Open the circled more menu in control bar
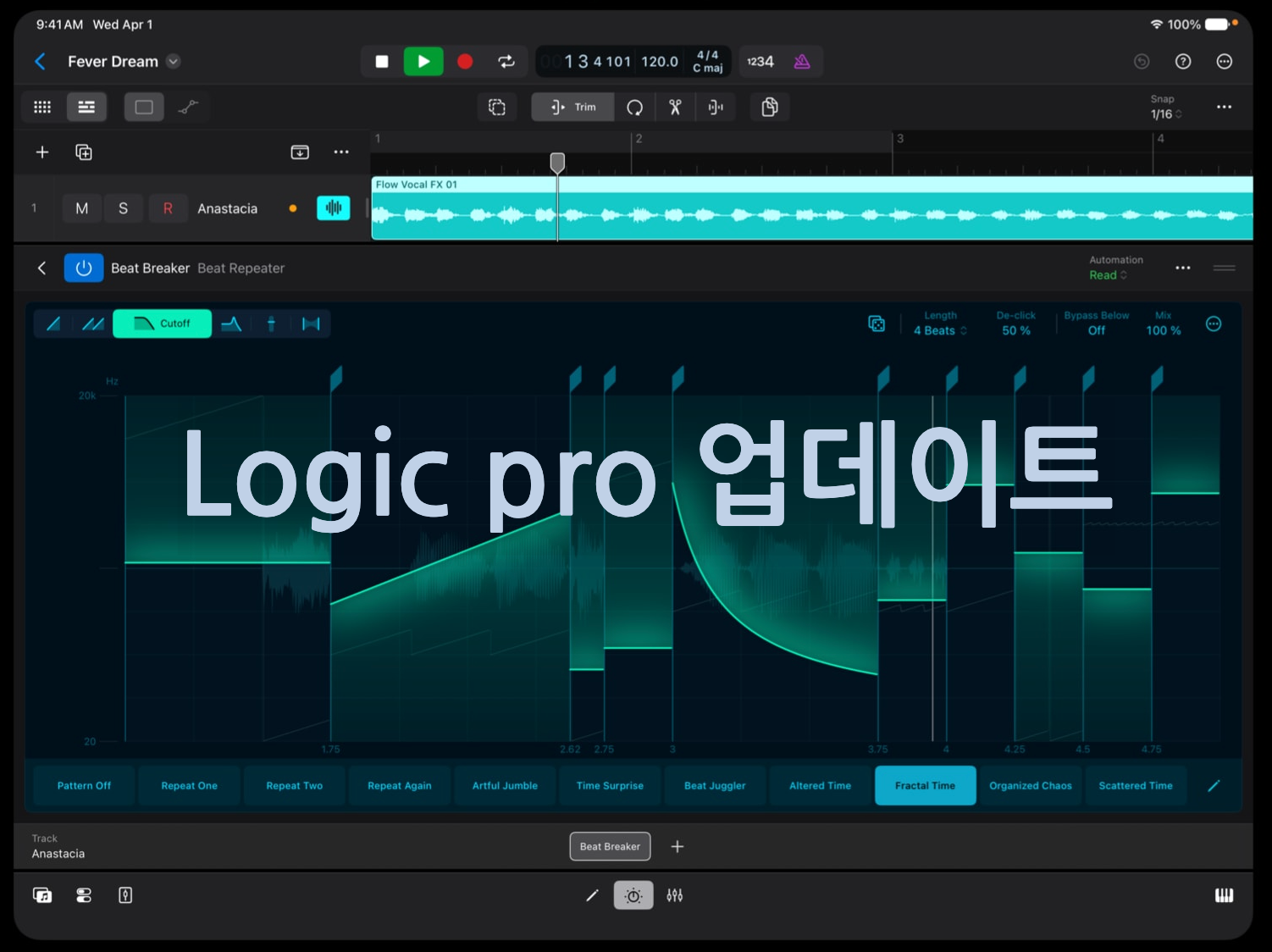 [x=1224, y=61]
